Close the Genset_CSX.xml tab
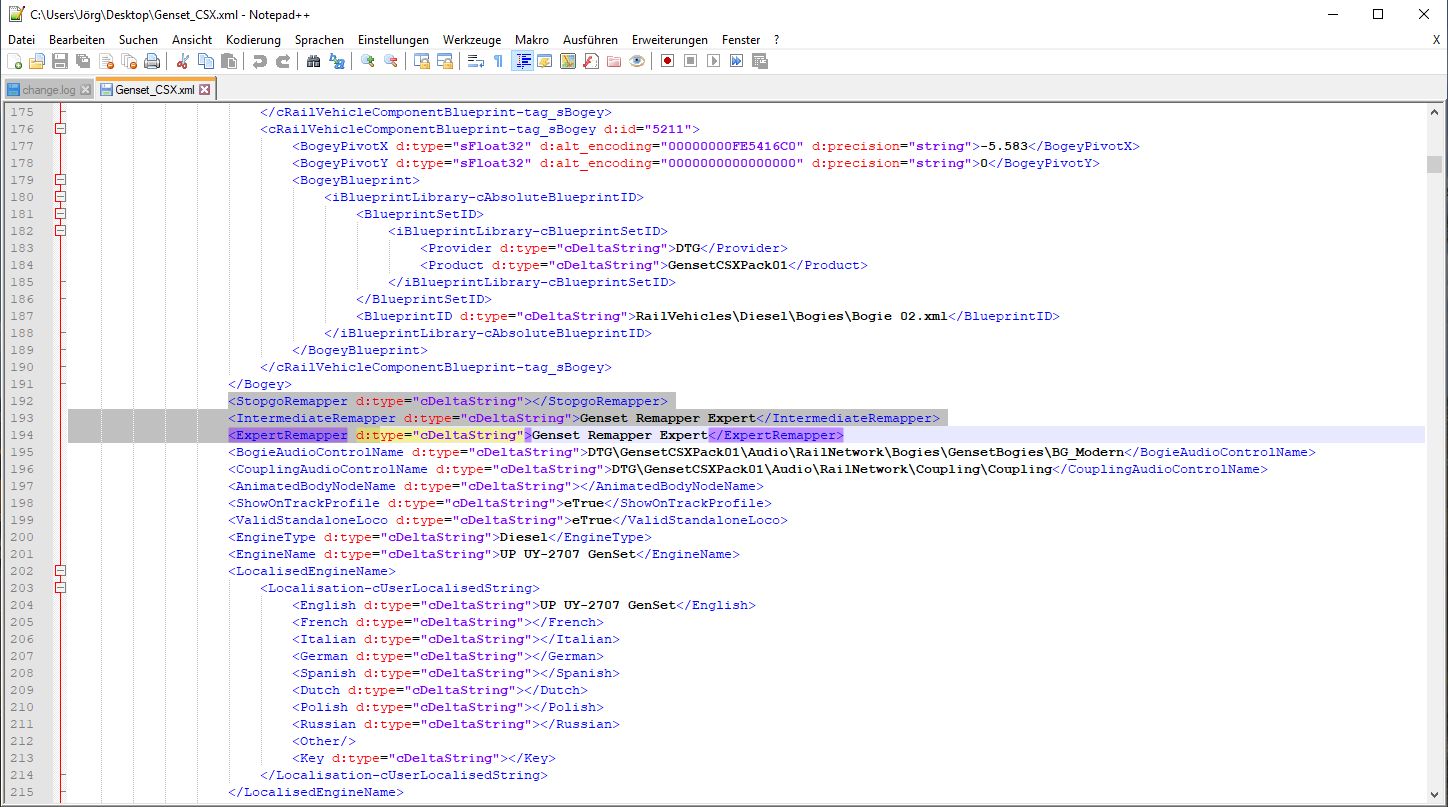 tap(204, 90)
